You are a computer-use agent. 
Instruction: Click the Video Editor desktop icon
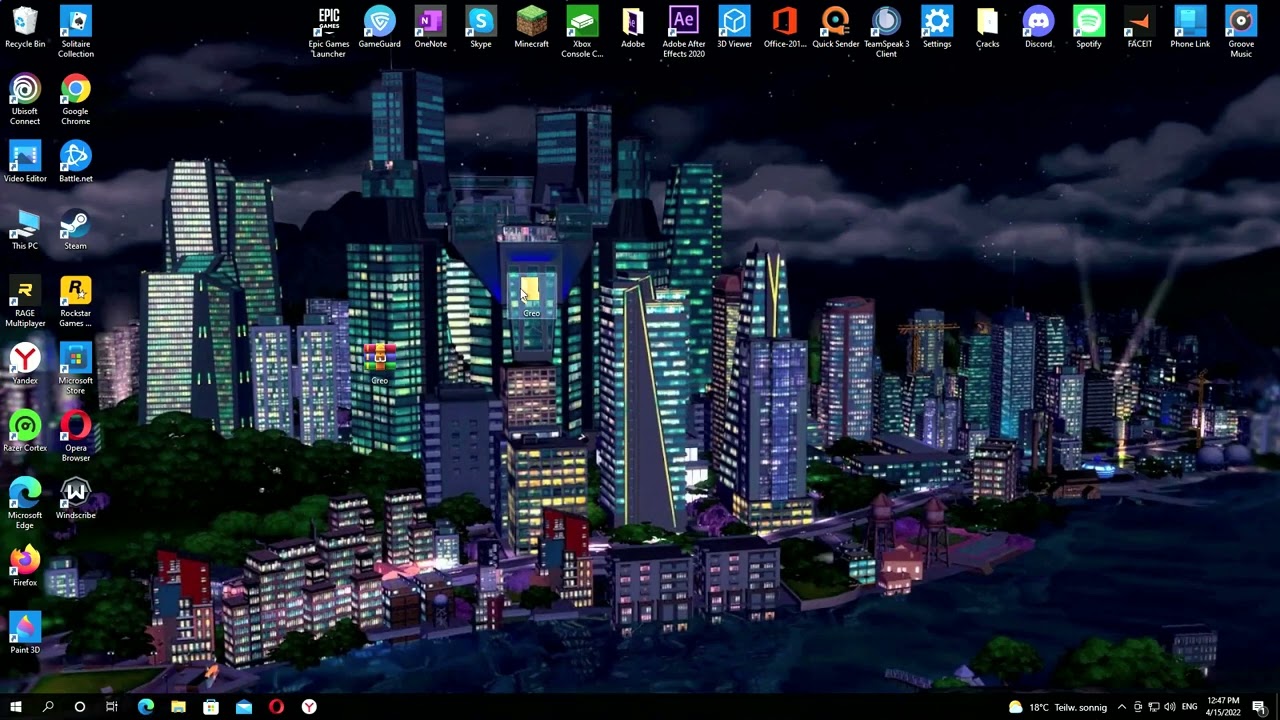pos(25,162)
